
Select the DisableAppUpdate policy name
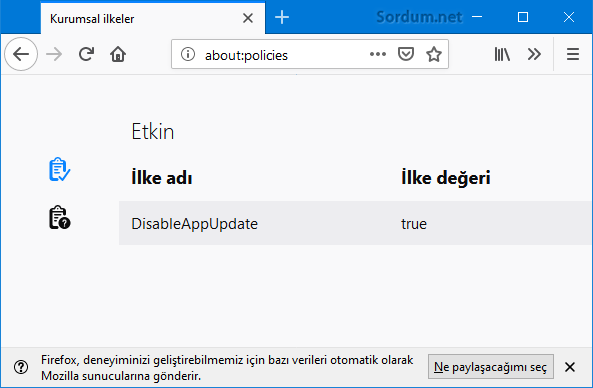(194, 224)
